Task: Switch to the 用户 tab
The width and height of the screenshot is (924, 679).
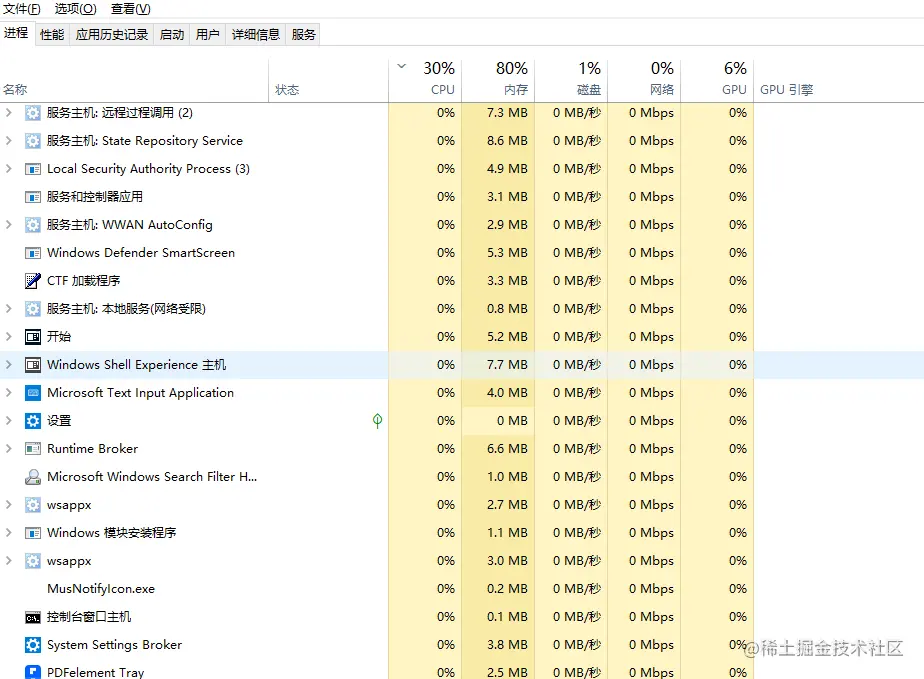Action: (x=207, y=35)
